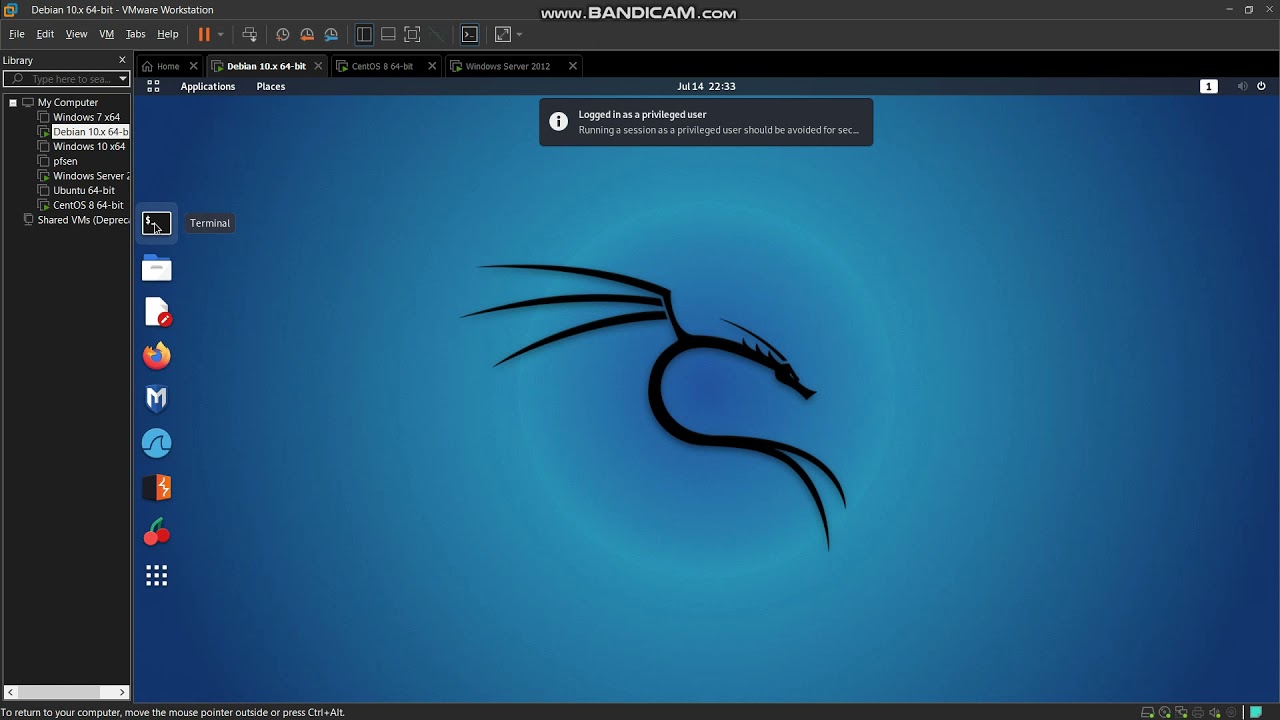This screenshot has width=1280, height=720.
Task: Open Burp Suite from the dock
Action: (x=157, y=487)
